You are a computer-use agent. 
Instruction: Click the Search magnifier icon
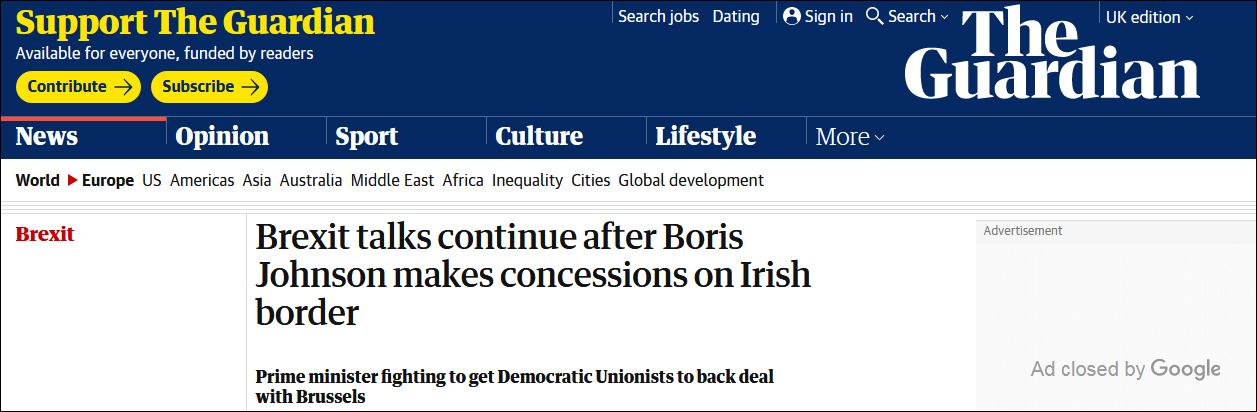point(874,16)
